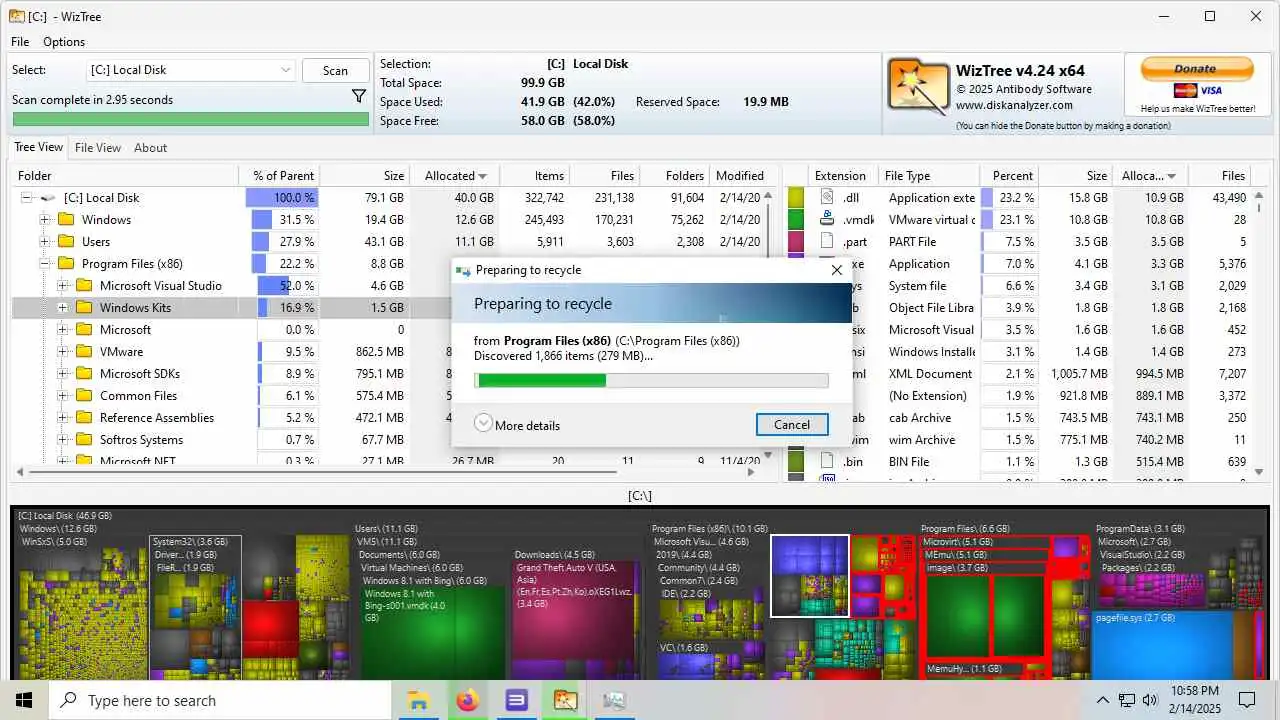
Task: Open Firefox from the taskbar
Action: 467,700
